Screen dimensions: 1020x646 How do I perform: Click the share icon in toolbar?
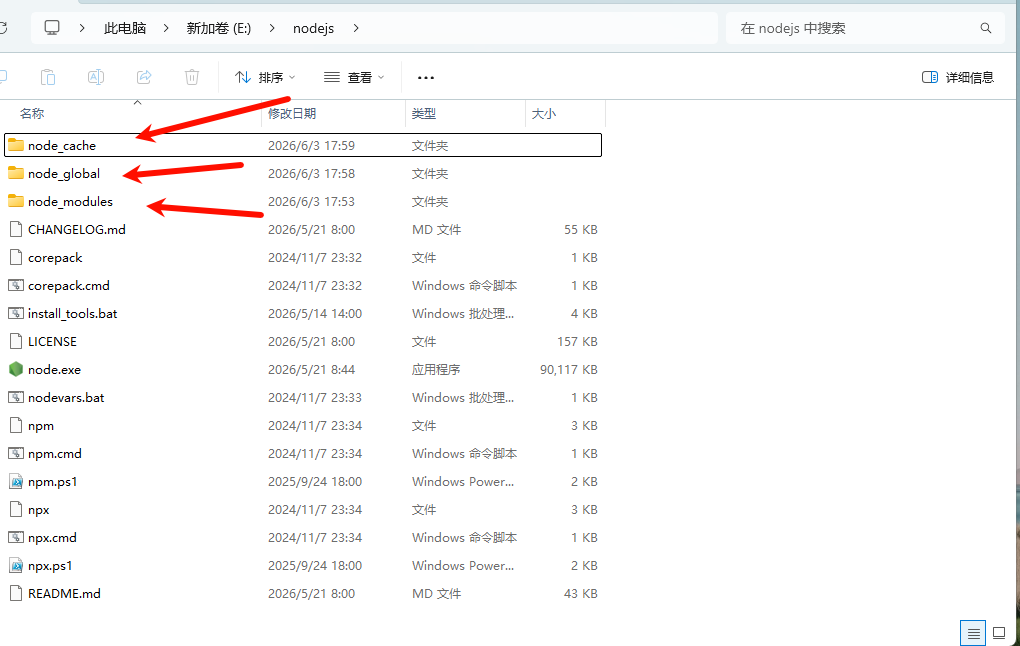click(144, 77)
